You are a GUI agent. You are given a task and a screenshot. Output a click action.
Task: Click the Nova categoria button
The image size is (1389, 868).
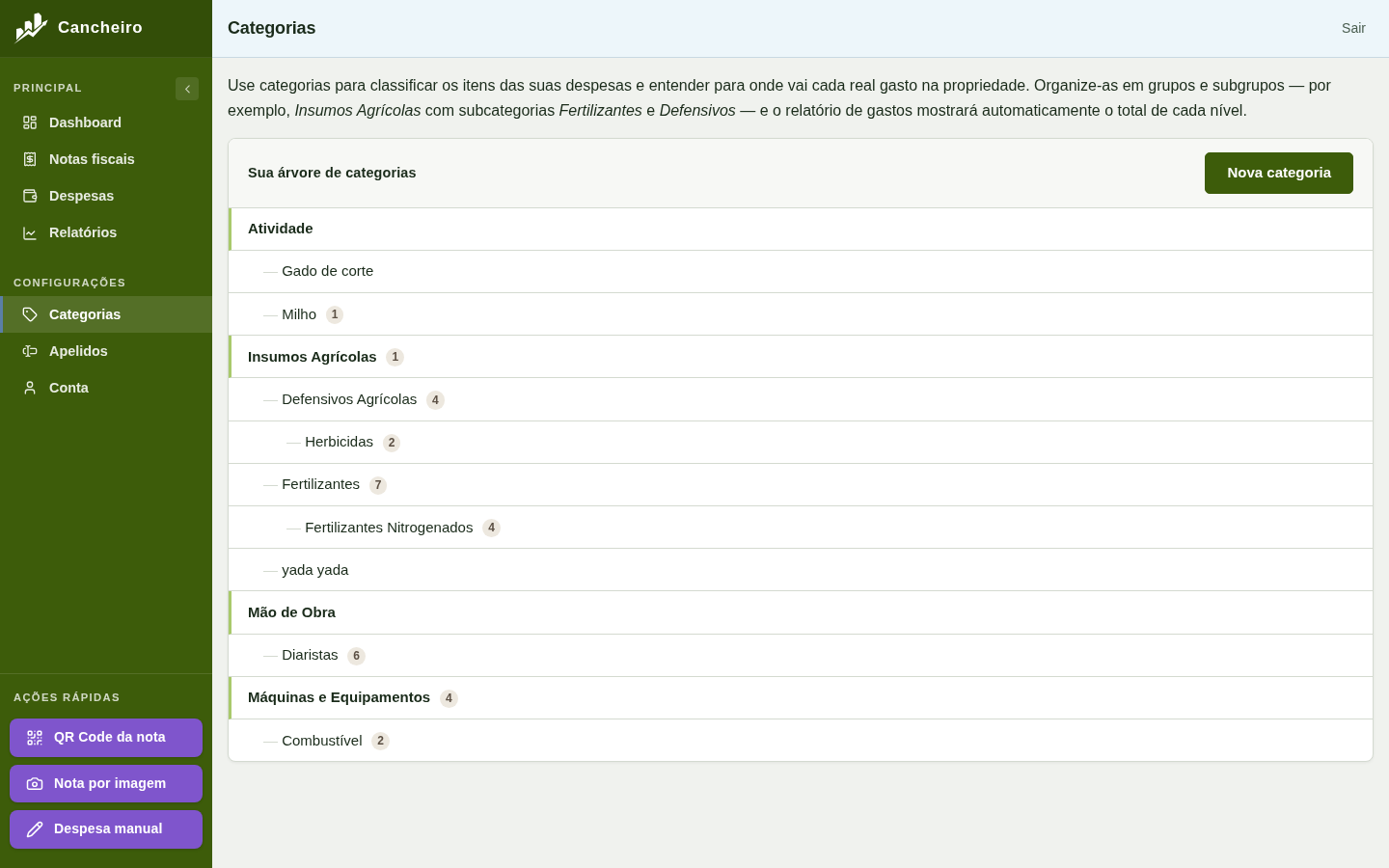point(1279,173)
